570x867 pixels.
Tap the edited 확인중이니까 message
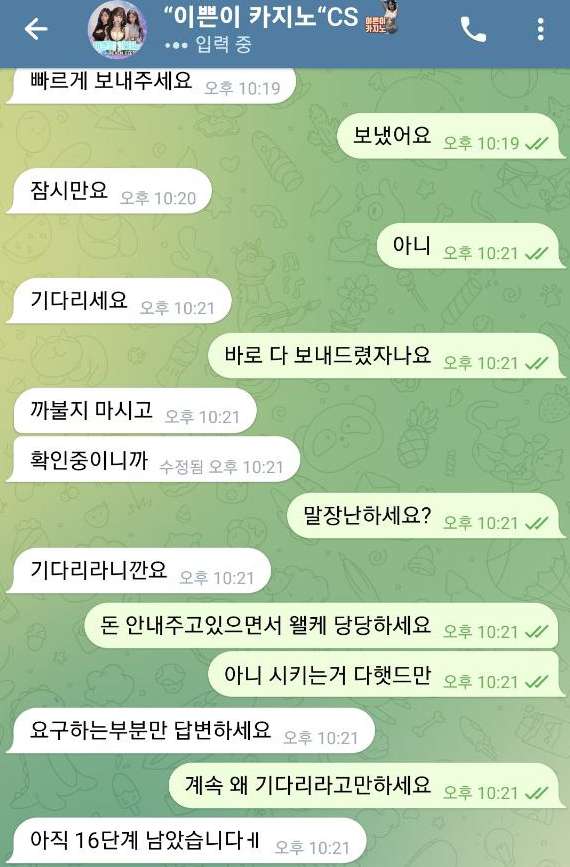click(154, 459)
